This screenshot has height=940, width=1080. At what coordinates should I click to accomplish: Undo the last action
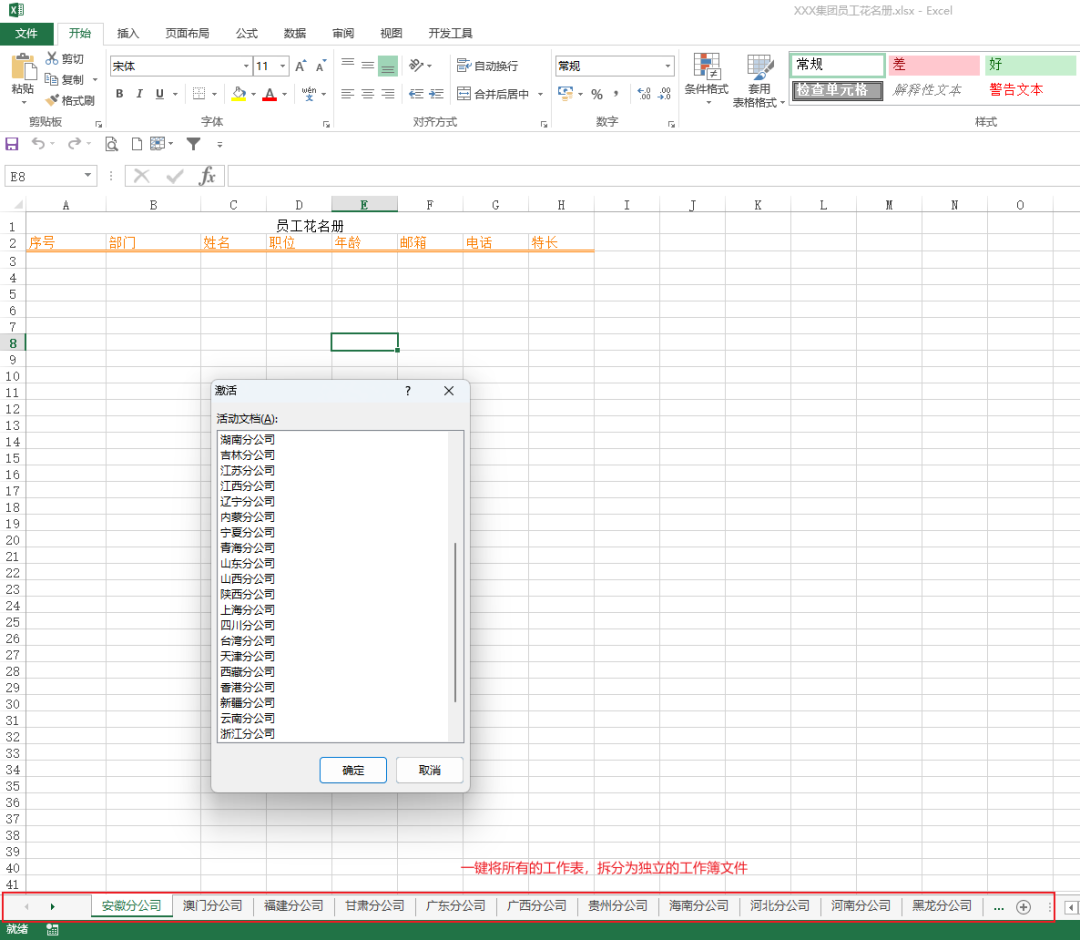tap(38, 143)
